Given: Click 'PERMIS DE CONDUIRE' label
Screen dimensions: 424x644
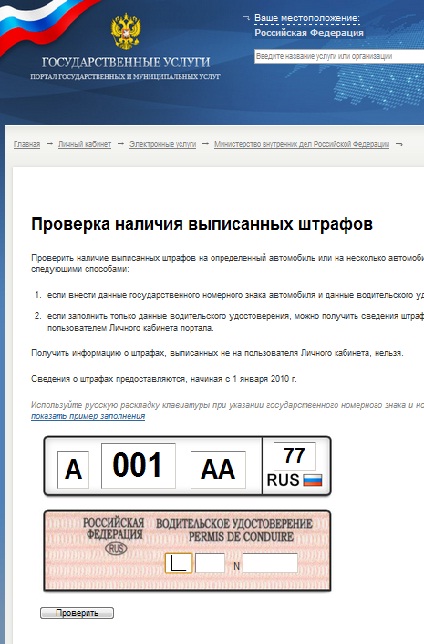Looking at the screenshot, I should click(241, 536).
